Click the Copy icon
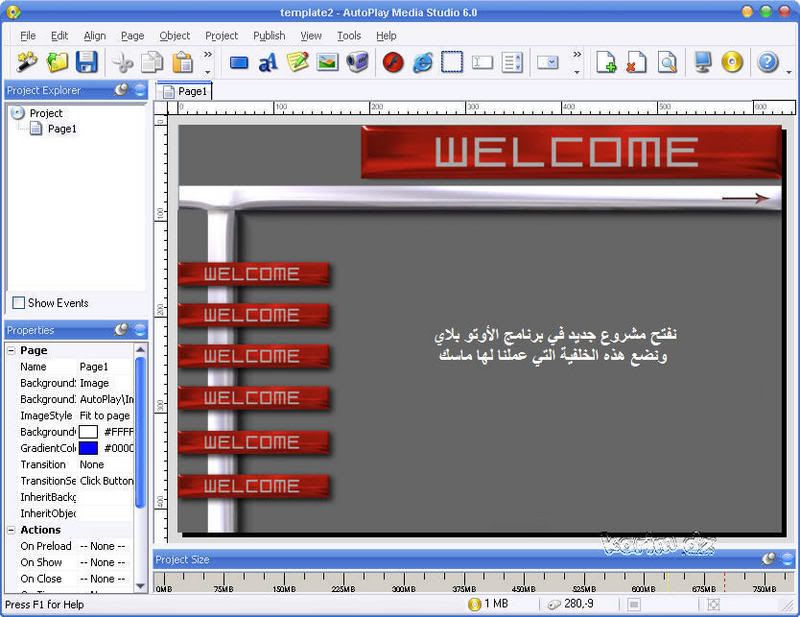This screenshot has width=800, height=617. (x=152, y=63)
